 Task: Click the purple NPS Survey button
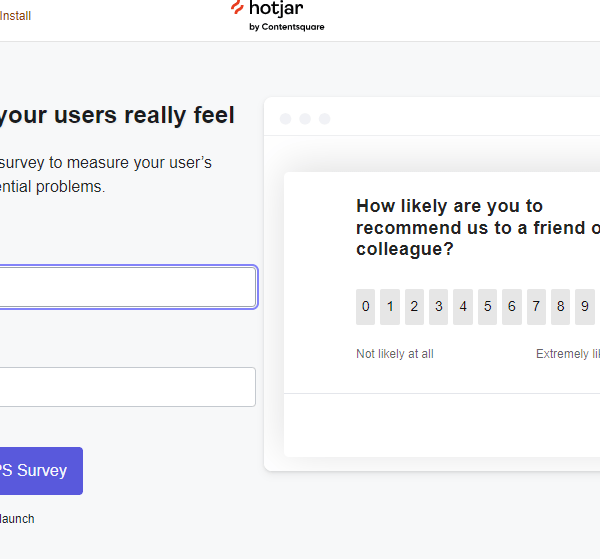coord(41,471)
